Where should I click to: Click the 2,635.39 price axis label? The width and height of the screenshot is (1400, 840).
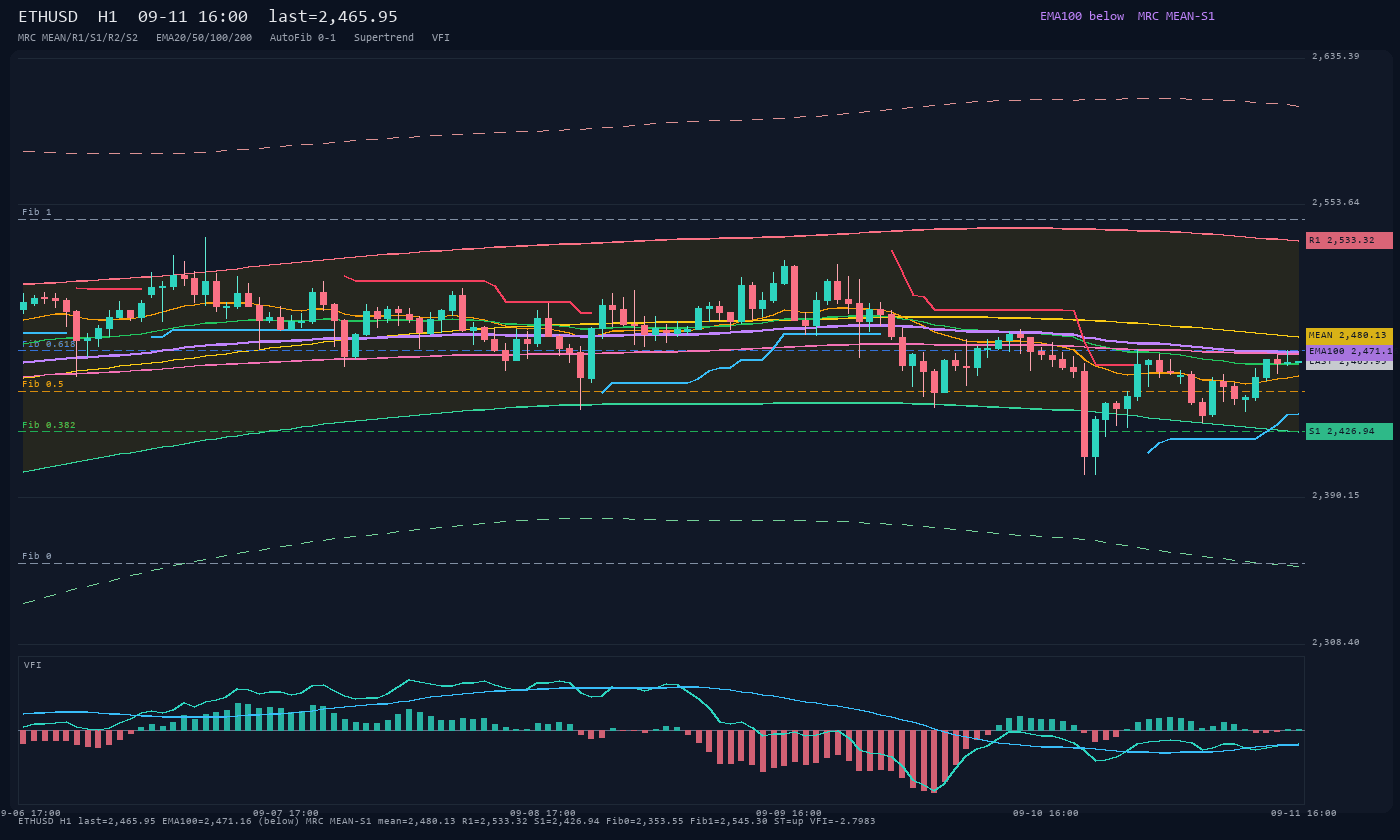point(1336,56)
